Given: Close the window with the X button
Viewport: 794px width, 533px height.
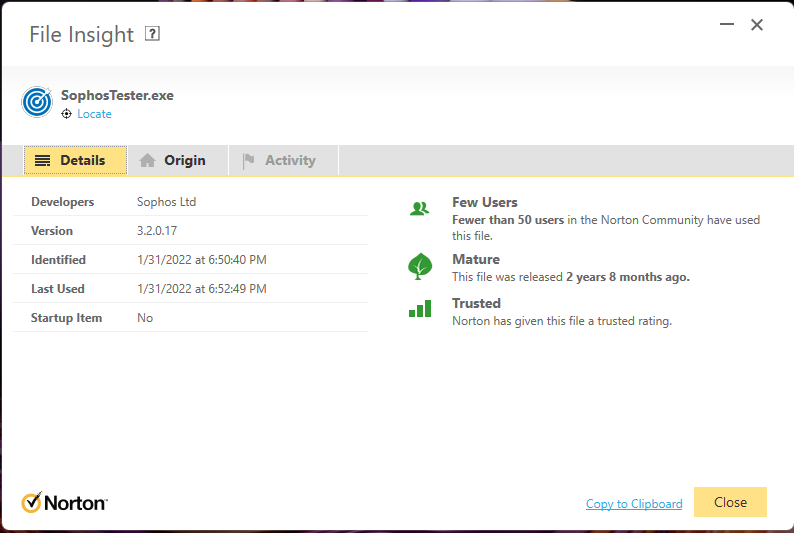Looking at the screenshot, I should [x=757, y=25].
